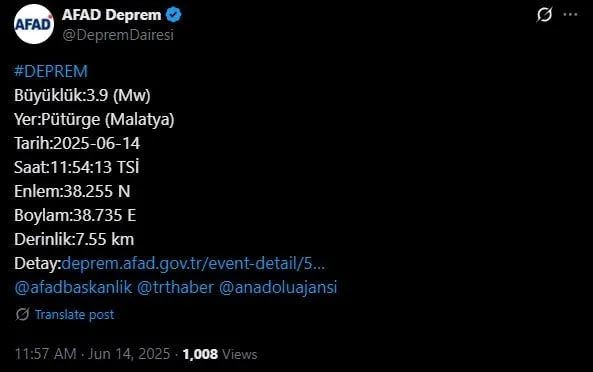
Task: Open the AFAD Deprem display name
Action: [112, 15]
